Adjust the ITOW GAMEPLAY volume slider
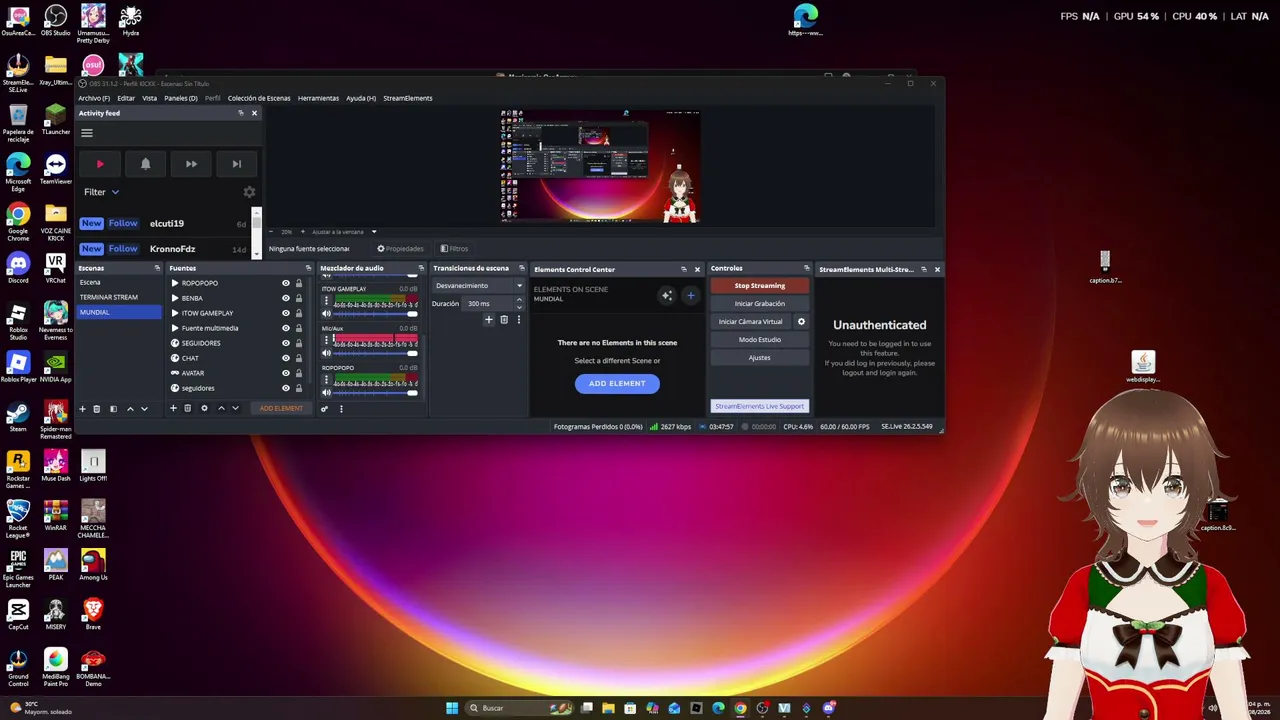Viewport: 1280px width, 720px height. pyautogui.click(x=375, y=314)
